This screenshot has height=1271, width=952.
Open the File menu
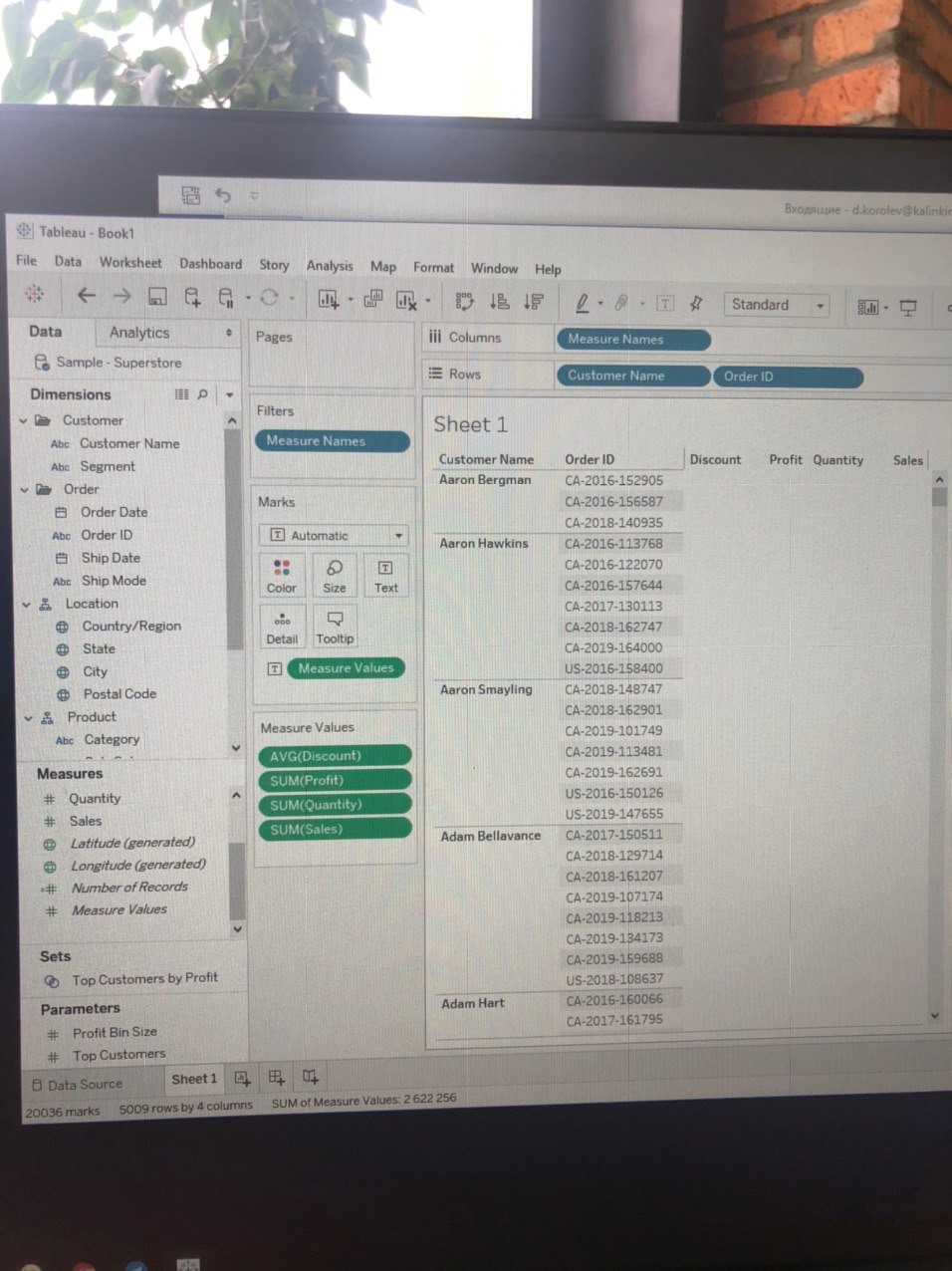27,260
